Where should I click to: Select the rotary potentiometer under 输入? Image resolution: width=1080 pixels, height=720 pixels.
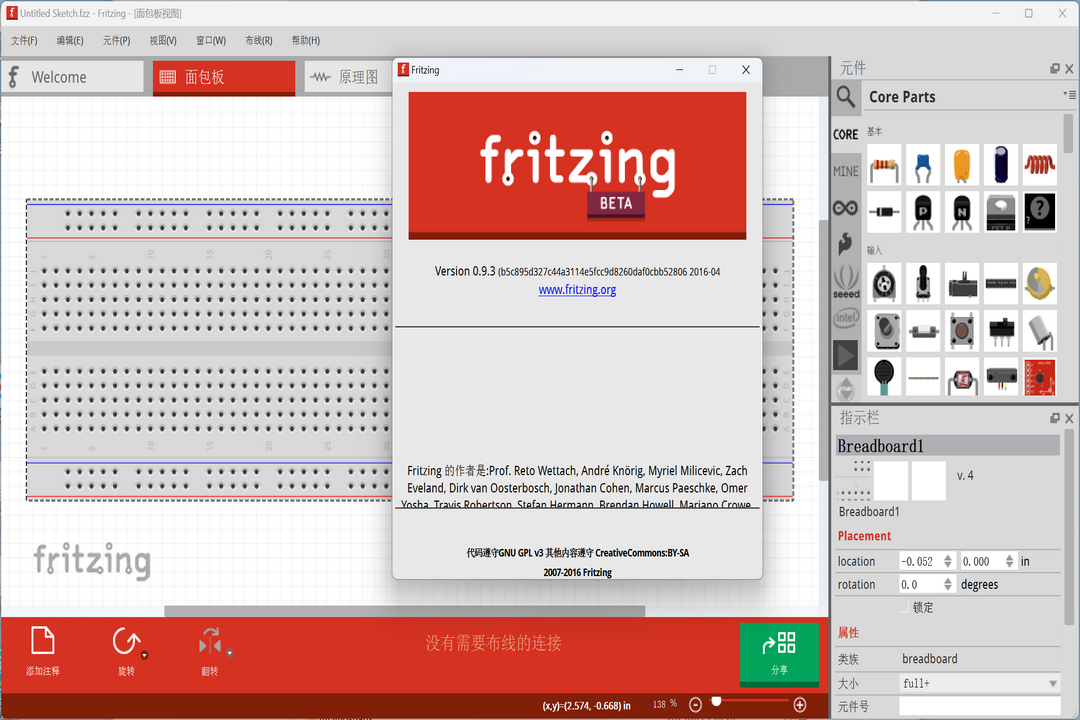[884, 284]
